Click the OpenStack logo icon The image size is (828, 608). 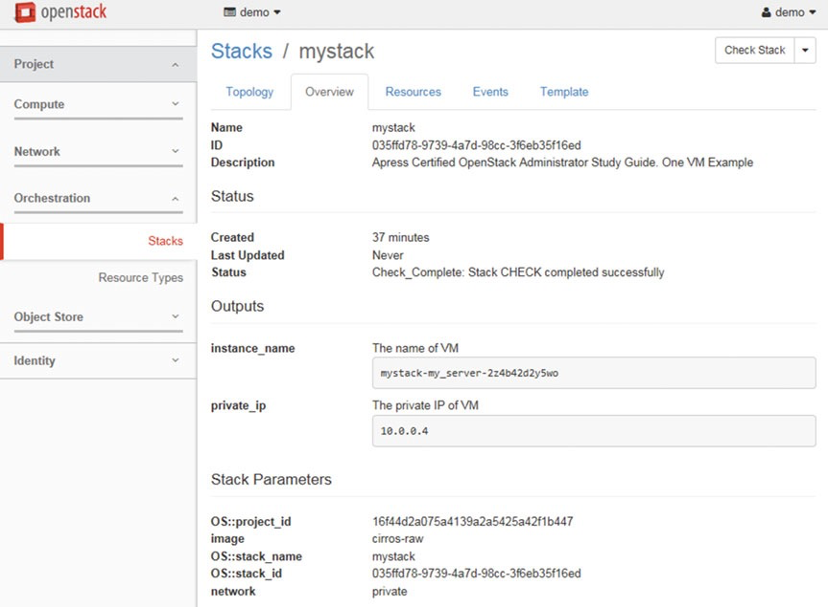tap(25, 12)
